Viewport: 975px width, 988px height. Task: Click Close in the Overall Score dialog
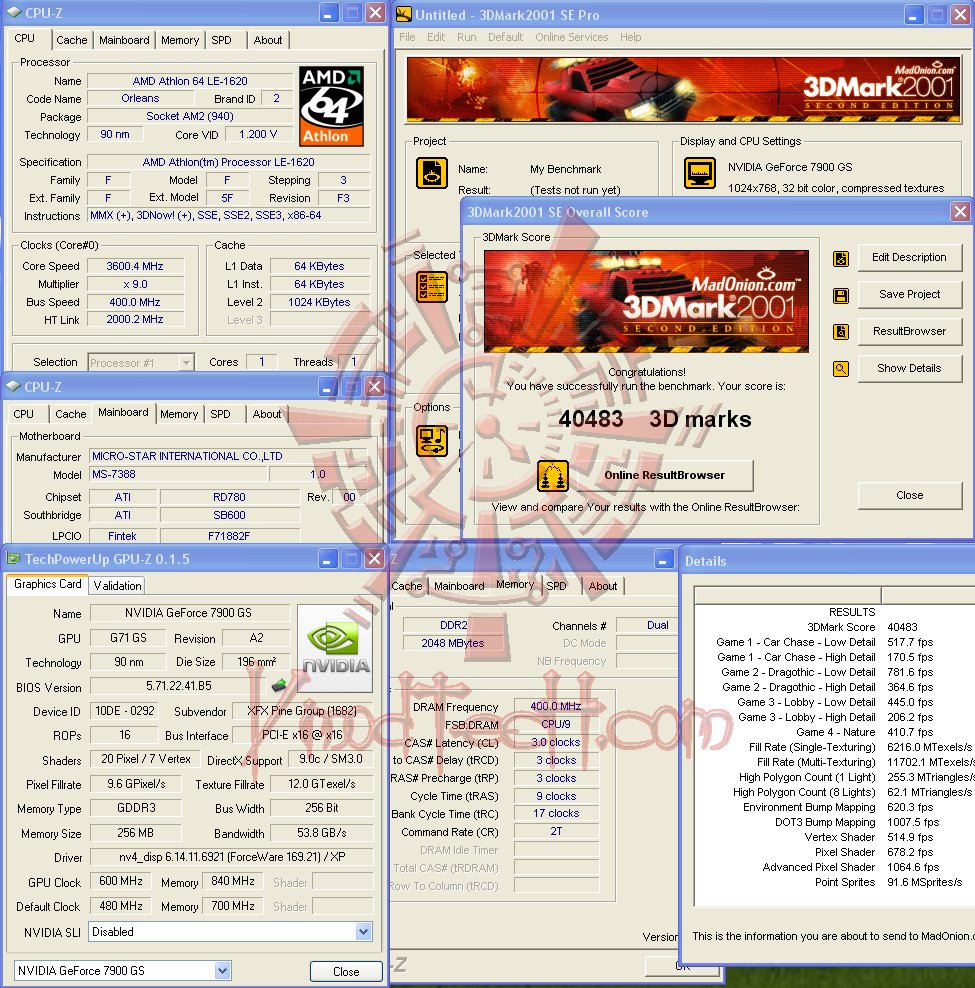909,495
